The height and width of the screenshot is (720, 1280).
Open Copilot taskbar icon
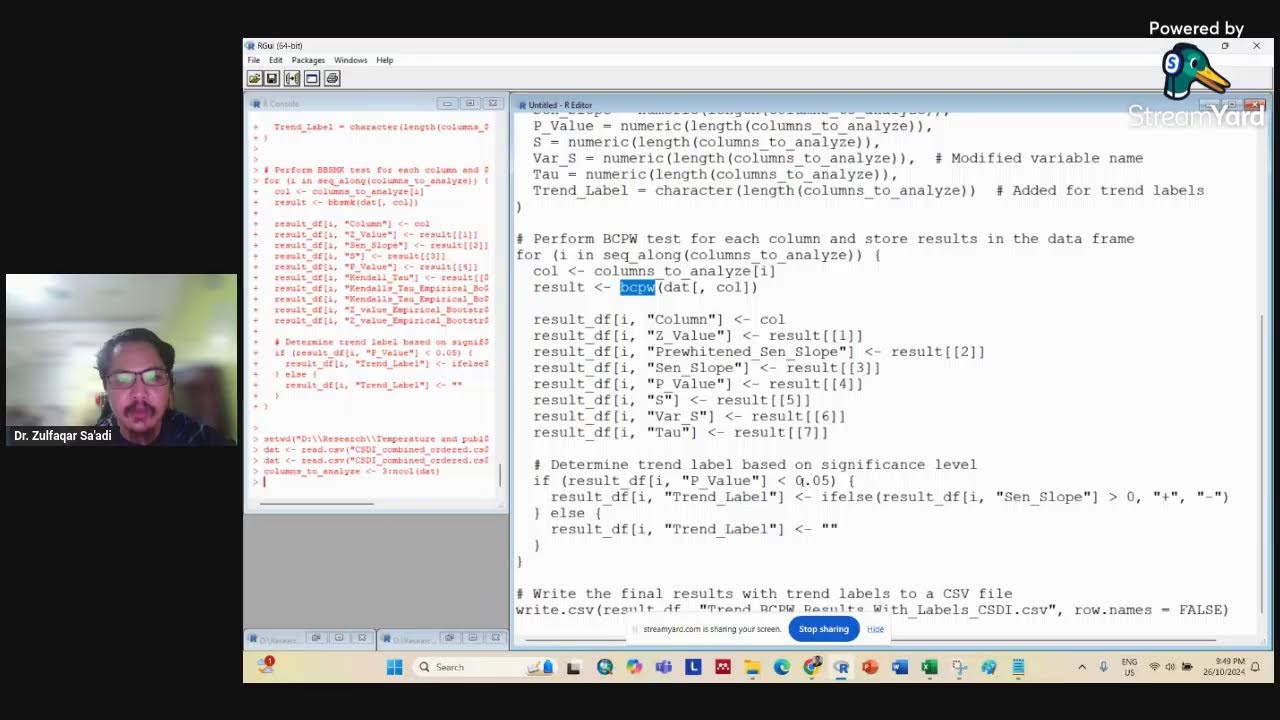pos(634,667)
